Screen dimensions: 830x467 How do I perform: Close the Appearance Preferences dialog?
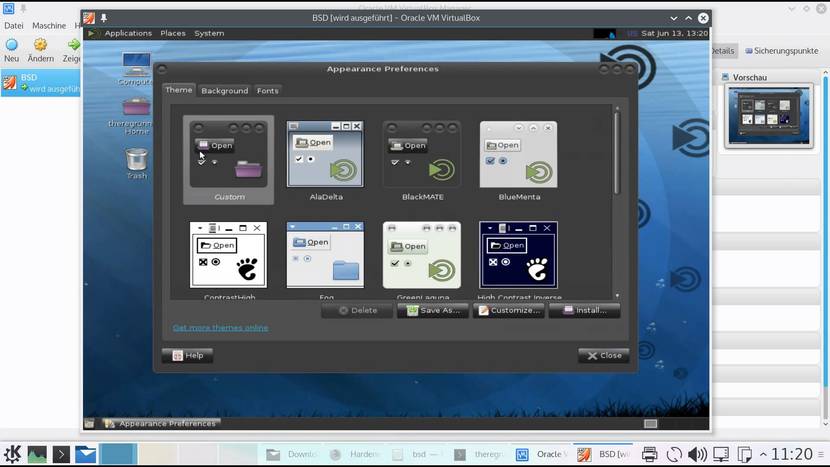[x=604, y=355]
